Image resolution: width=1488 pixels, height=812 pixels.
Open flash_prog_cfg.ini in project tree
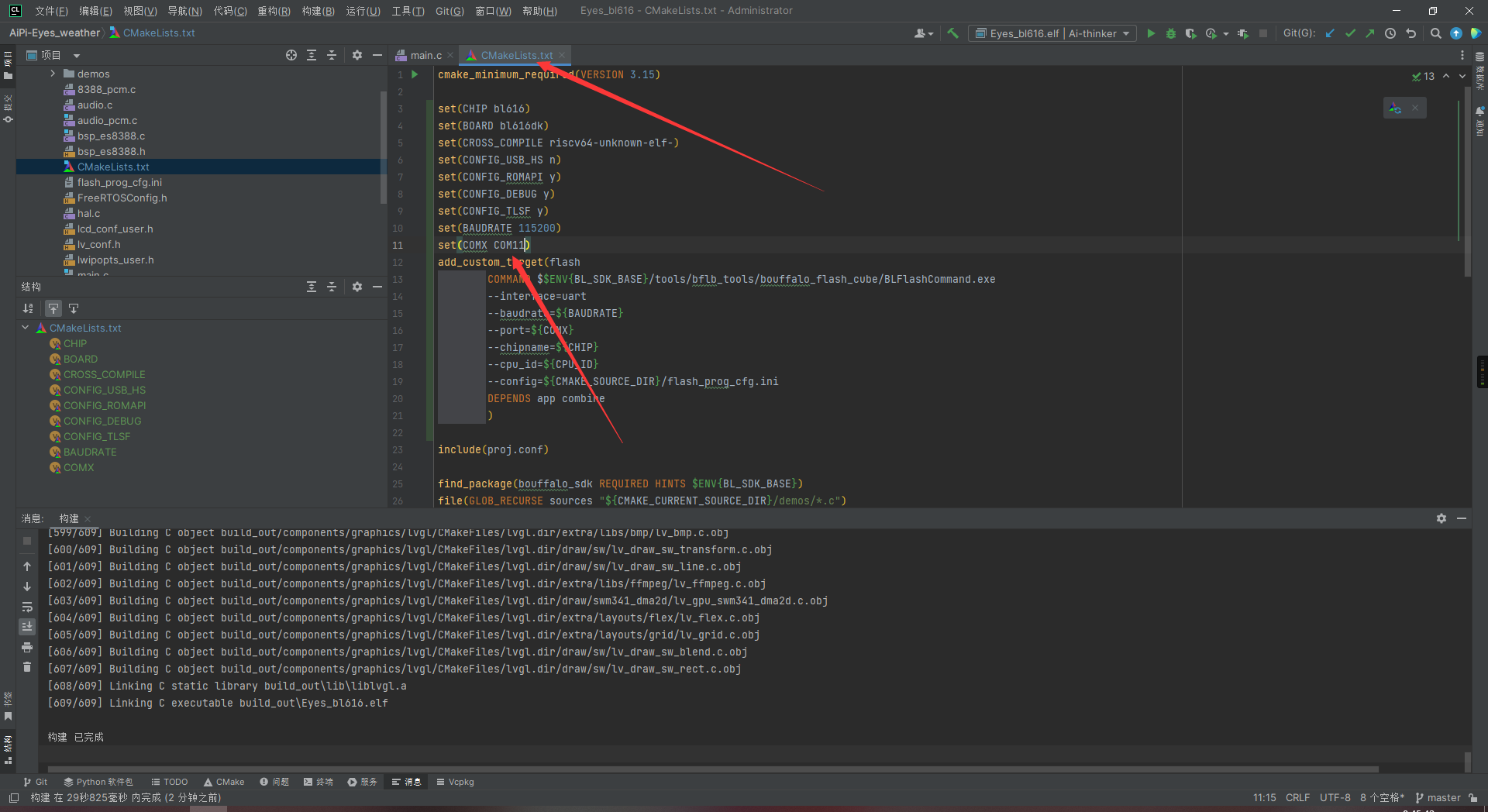(x=119, y=182)
